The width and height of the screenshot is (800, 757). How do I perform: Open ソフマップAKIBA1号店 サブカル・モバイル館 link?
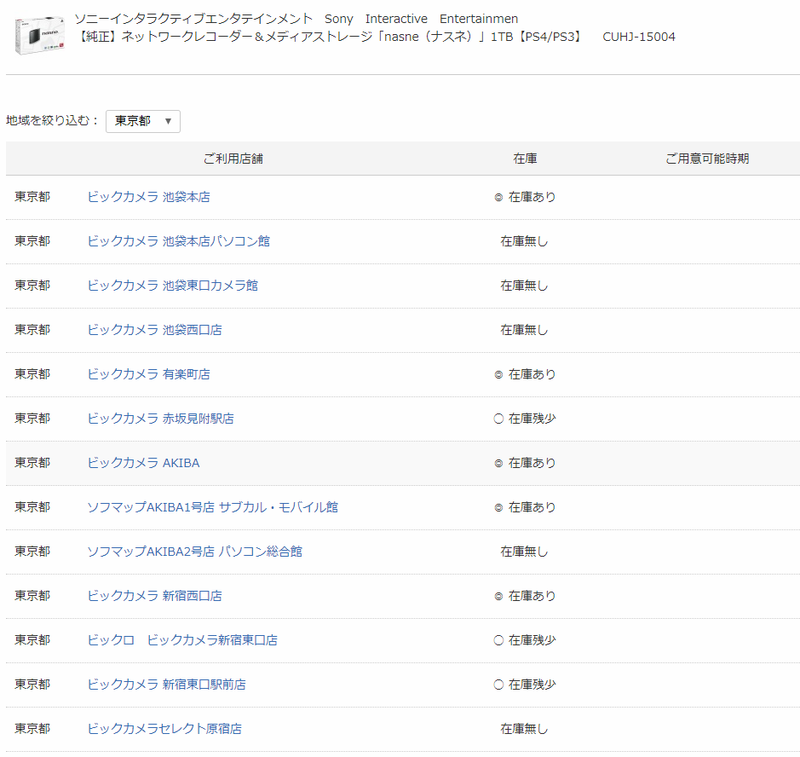(x=212, y=507)
